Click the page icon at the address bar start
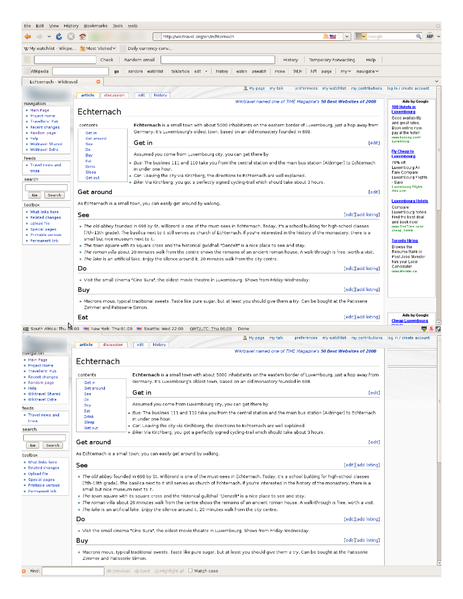The image size is (463, 599). [x=157, y=37]
